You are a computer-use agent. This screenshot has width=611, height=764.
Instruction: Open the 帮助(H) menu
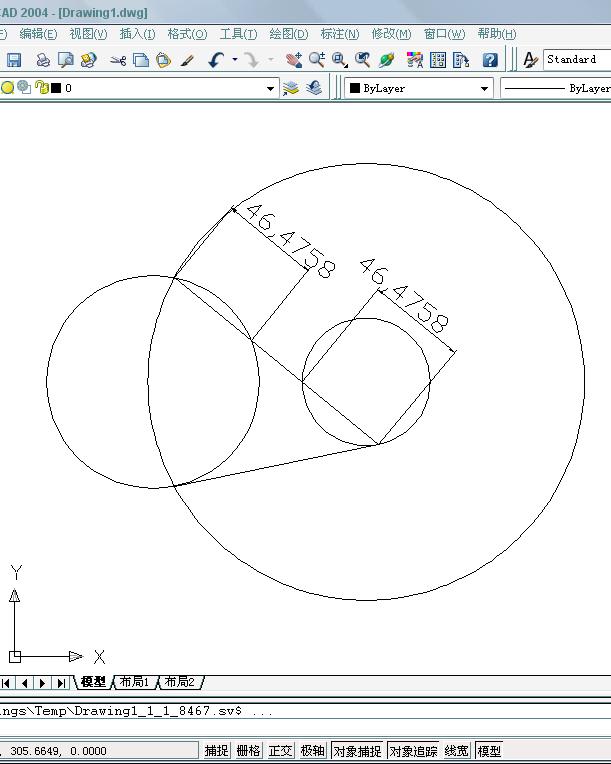(x=496, y=34)
